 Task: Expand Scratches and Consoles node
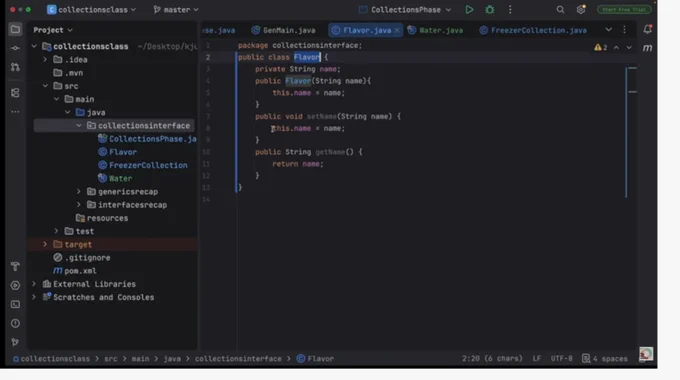tap(34, 297)
